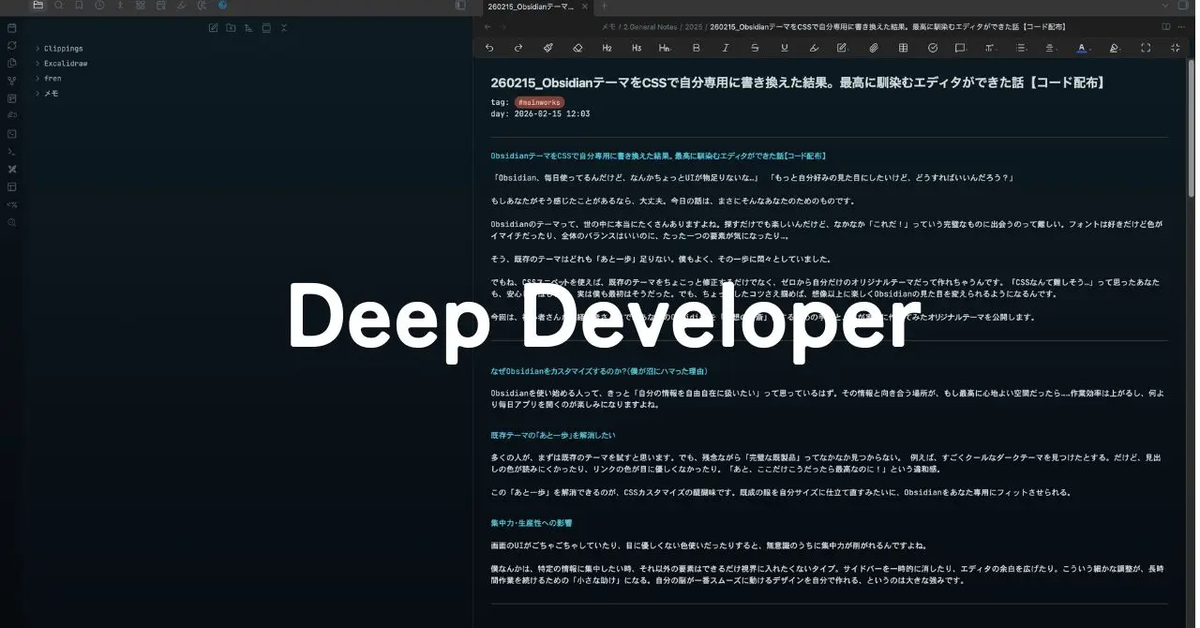The height and width of the screenshot is (628, 1200).
Task: Toggle highlight marker in toolbar
Action: [x=814, y=47]
